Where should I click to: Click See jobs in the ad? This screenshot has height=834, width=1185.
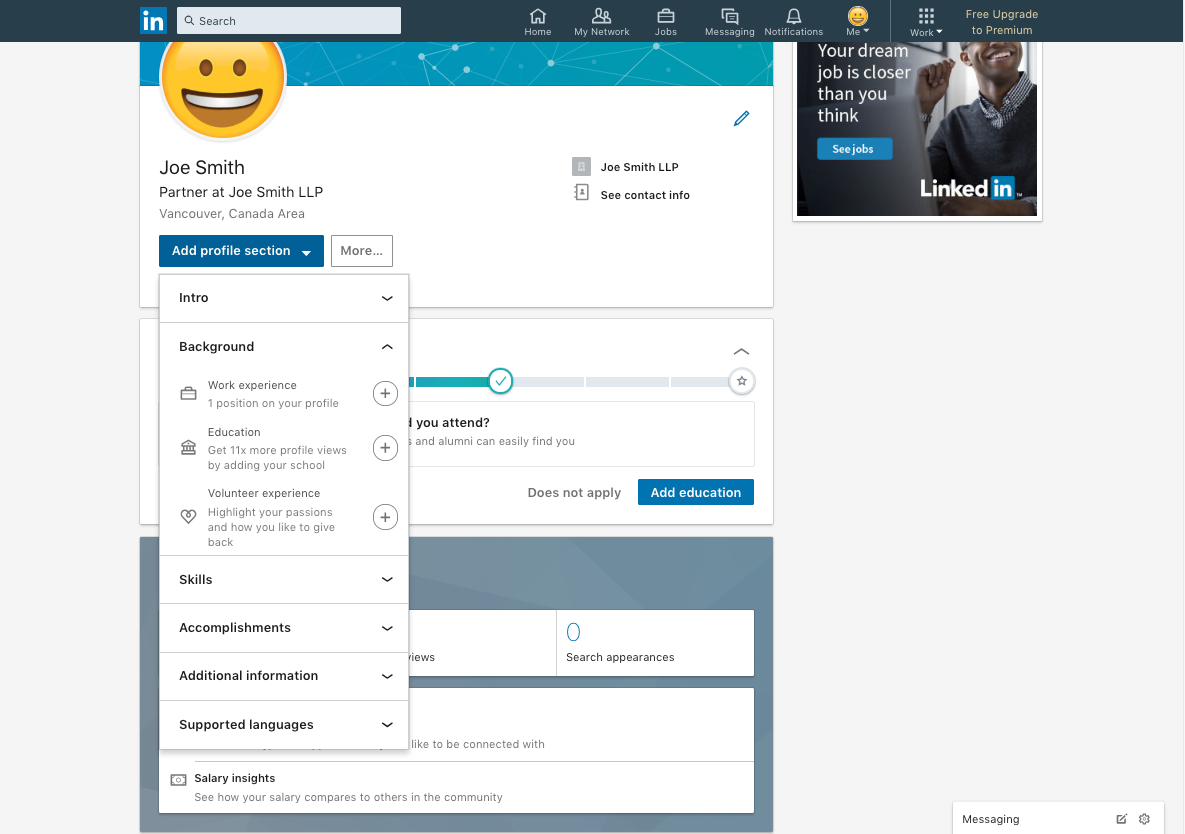(x=854, y=149)
